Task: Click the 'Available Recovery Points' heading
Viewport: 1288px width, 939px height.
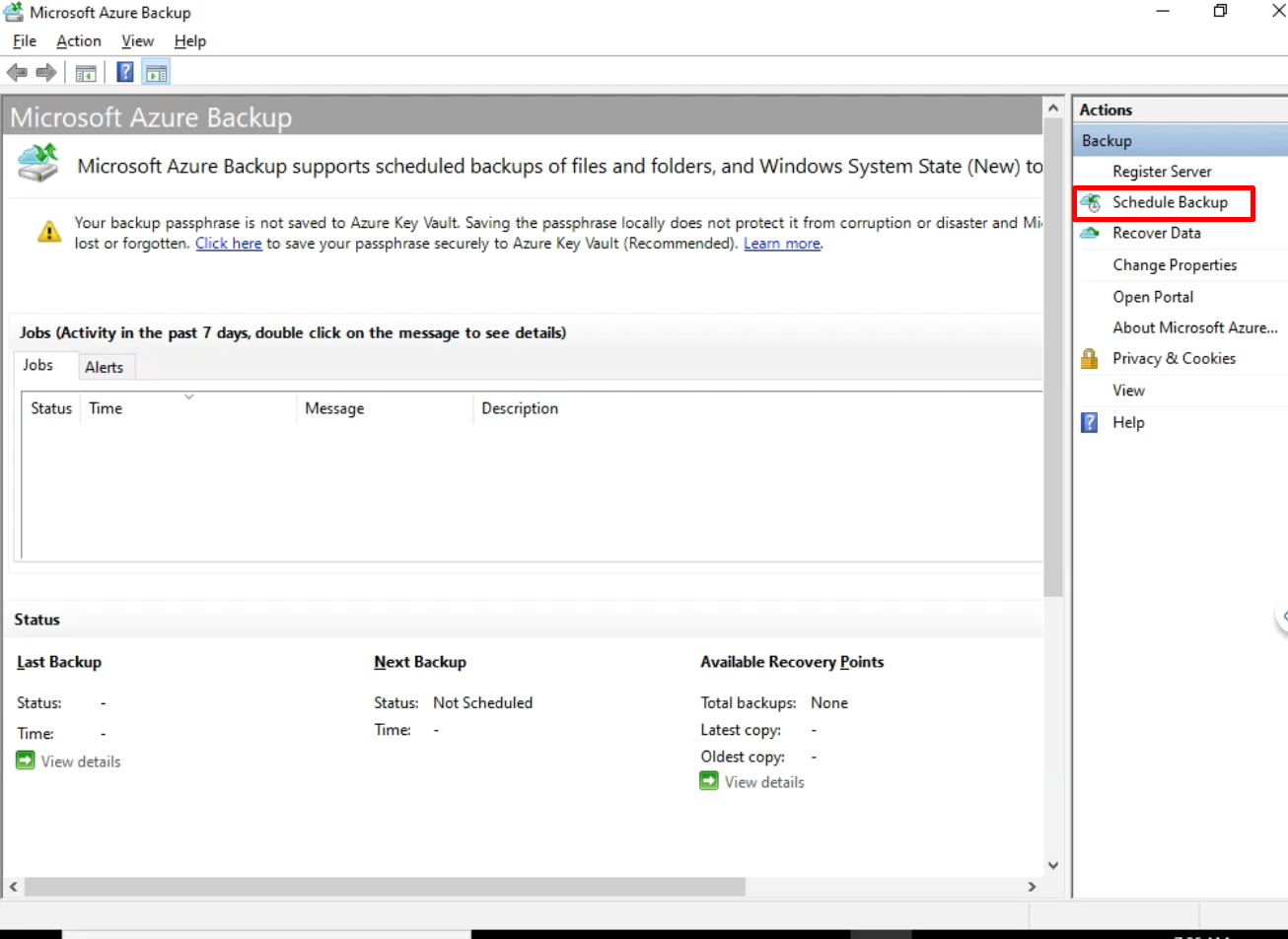Action: (792, 662)
